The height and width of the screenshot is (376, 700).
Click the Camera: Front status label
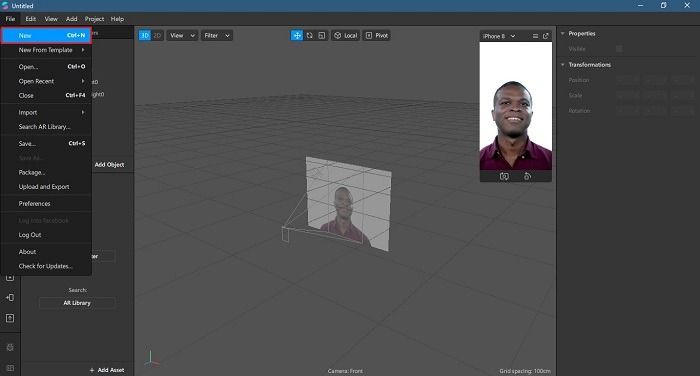tap(345, 371)
